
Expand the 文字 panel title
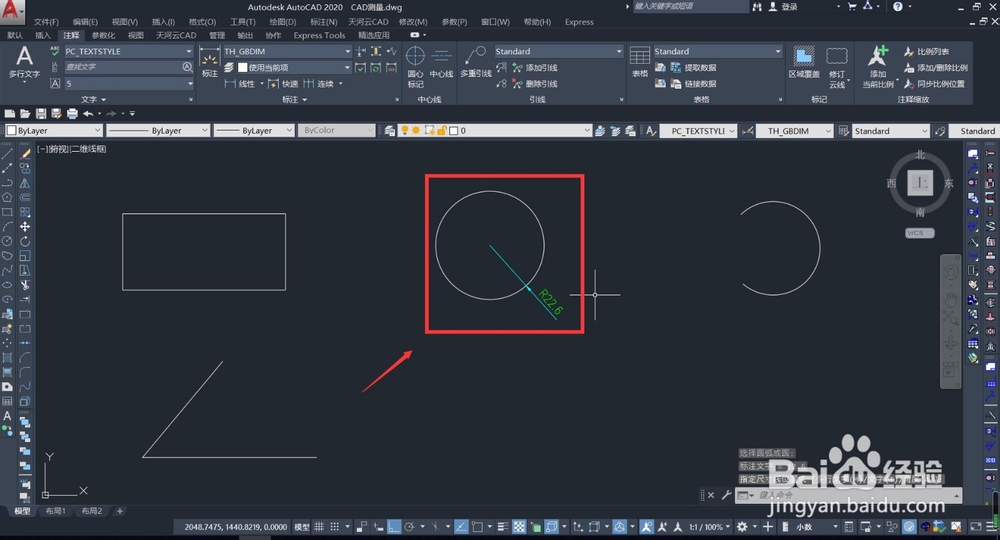click(94, 99)
